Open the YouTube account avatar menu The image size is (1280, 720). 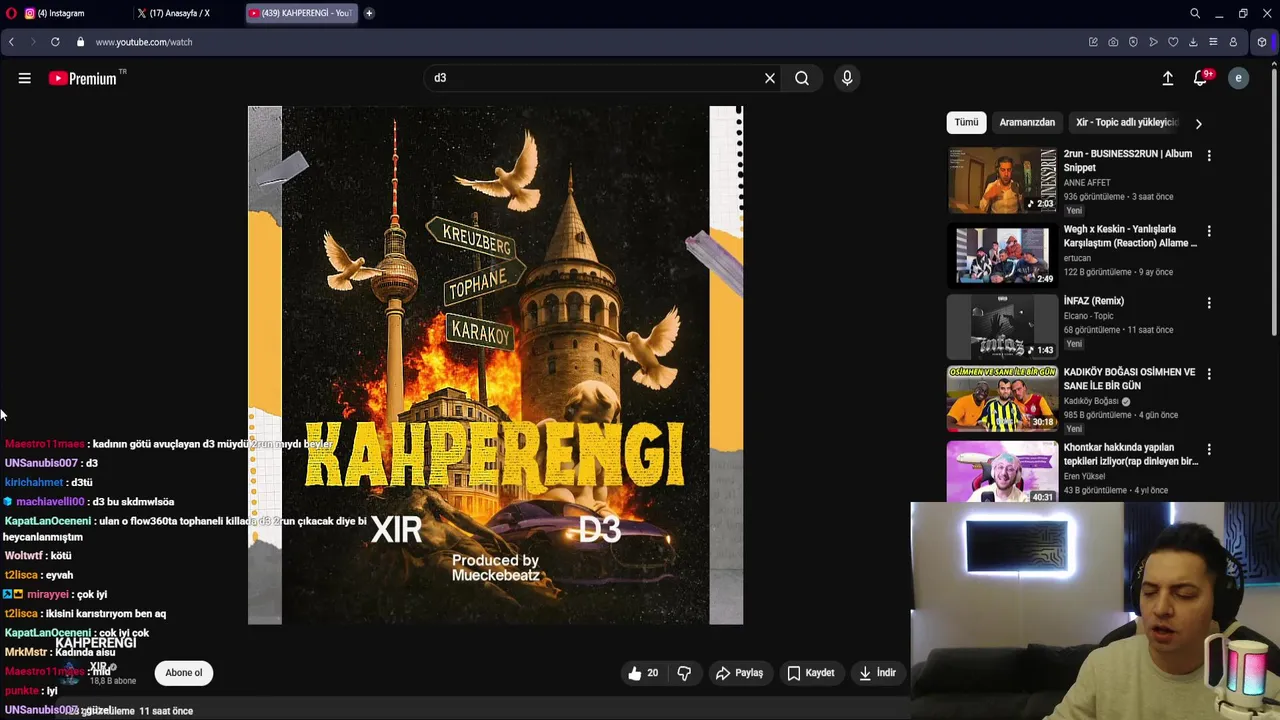[x=1238, y=78]
